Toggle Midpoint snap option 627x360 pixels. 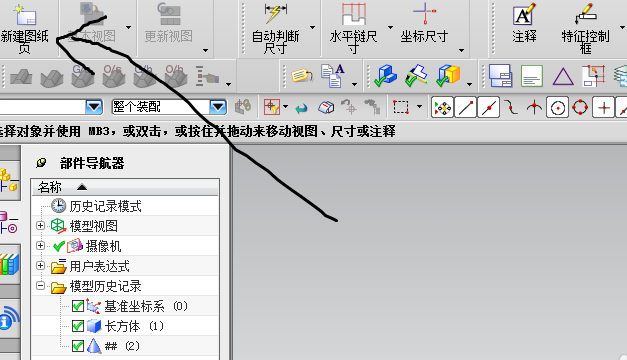point(489,108)
